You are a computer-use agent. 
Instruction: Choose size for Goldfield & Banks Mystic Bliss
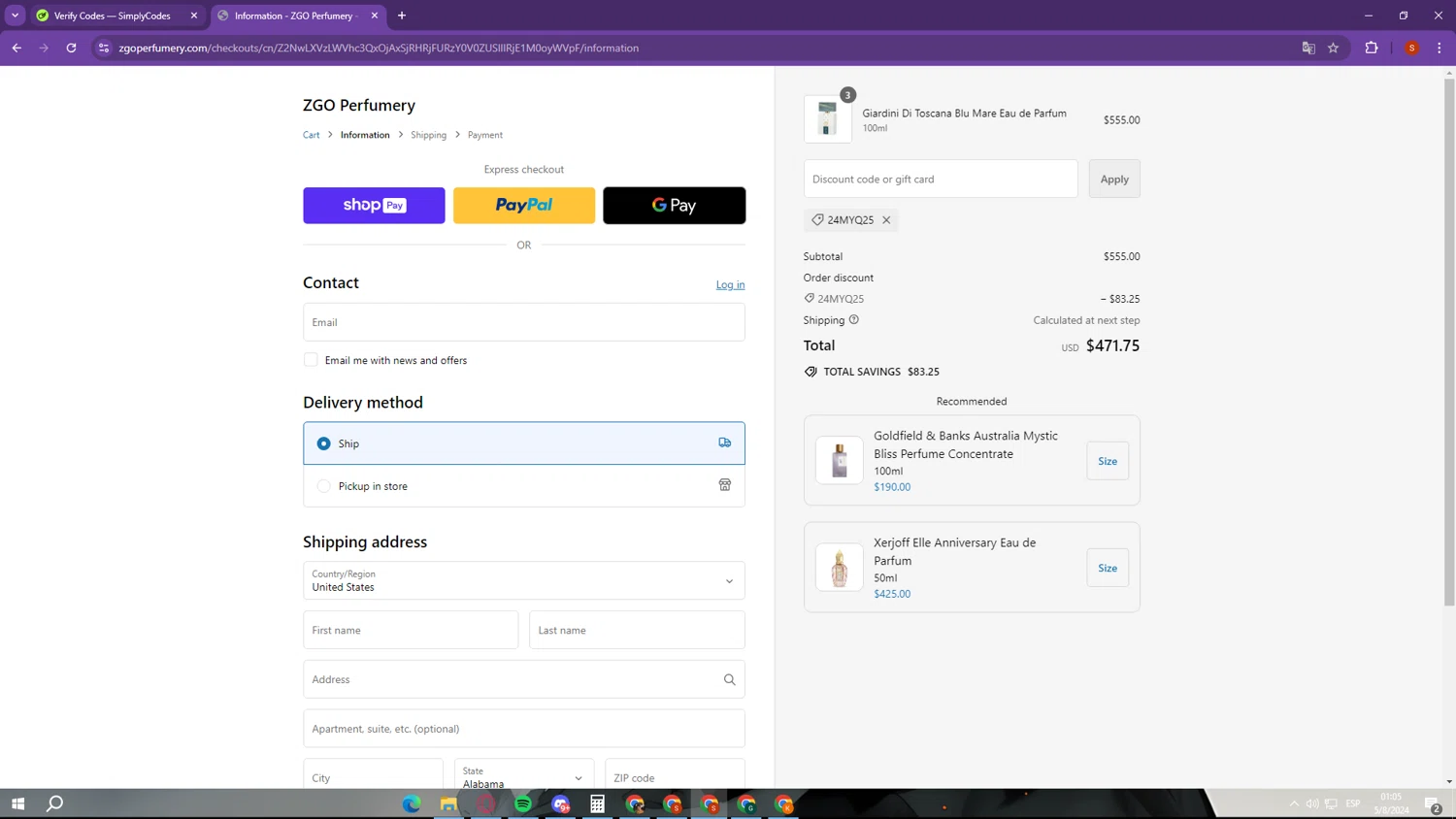pyautogui.click(x=1108, y=461)
